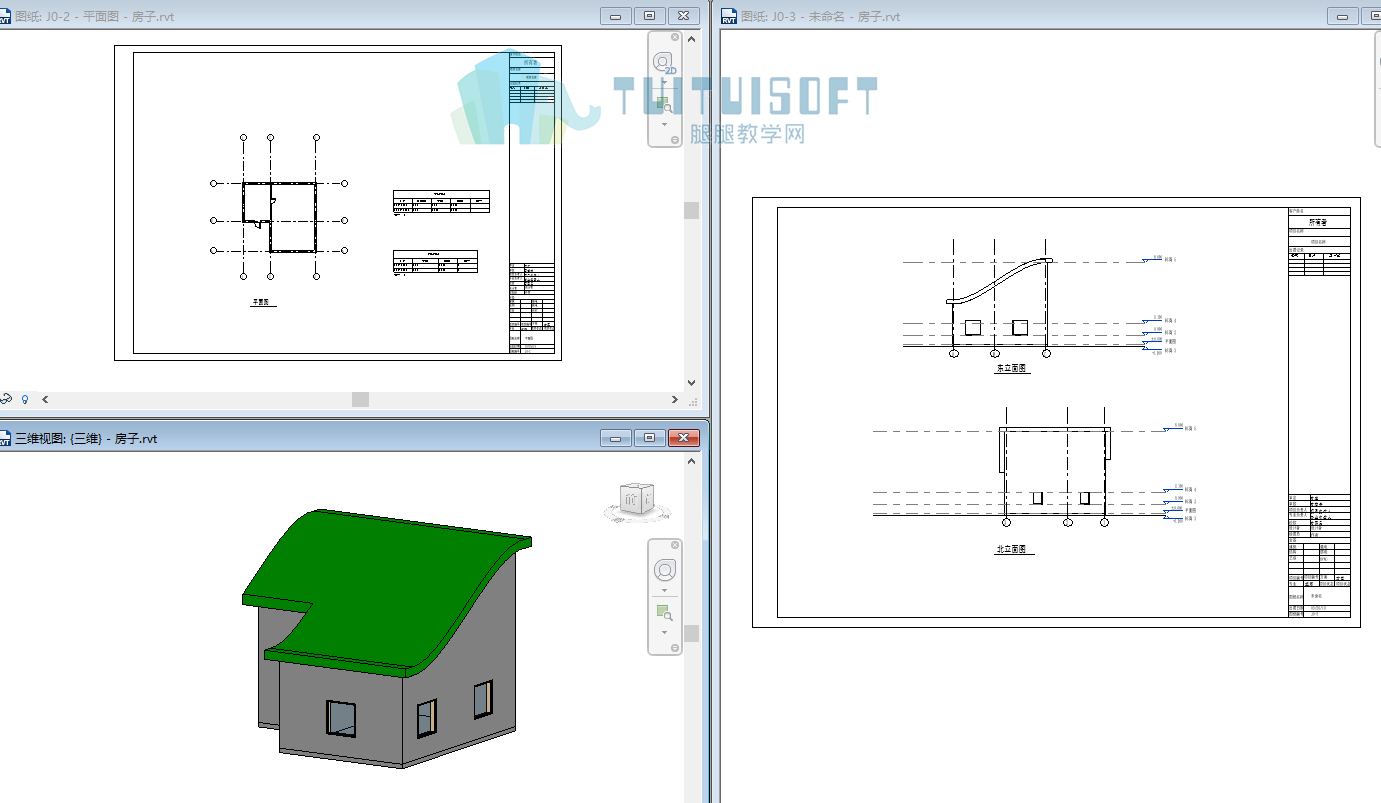Click scroll-down arrow in J0-2 window

(691, 382)
